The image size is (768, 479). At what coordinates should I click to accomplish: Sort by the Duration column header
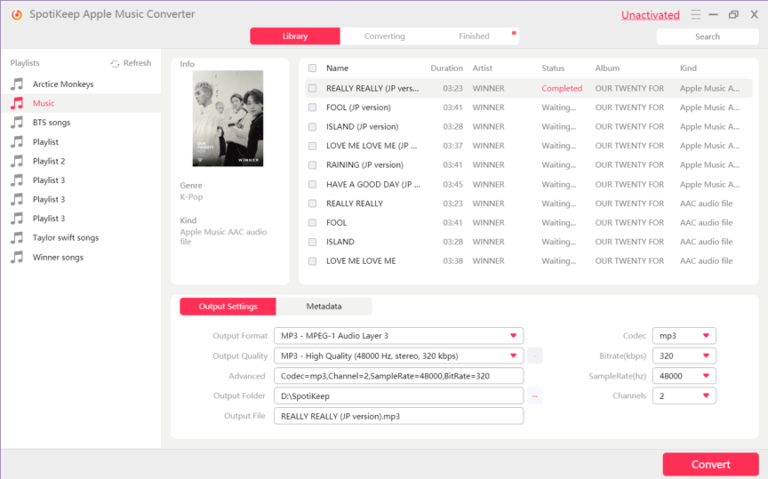tap(446, 68)
